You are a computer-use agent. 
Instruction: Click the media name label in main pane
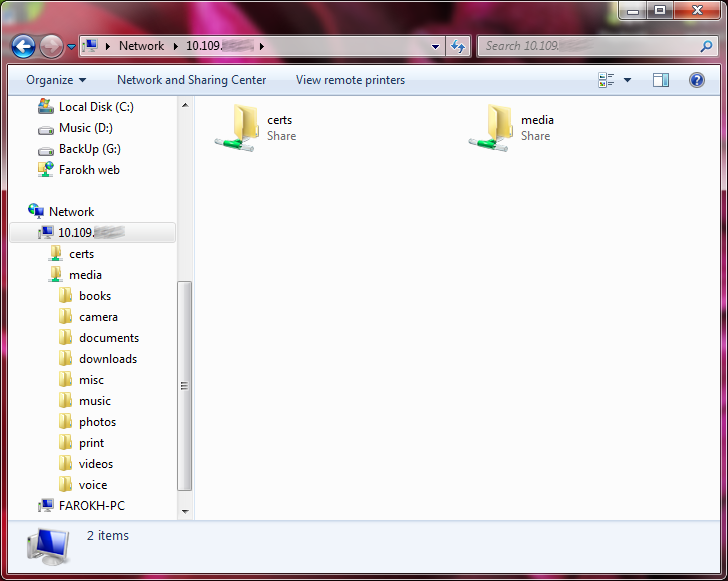(x=537, y=120)
